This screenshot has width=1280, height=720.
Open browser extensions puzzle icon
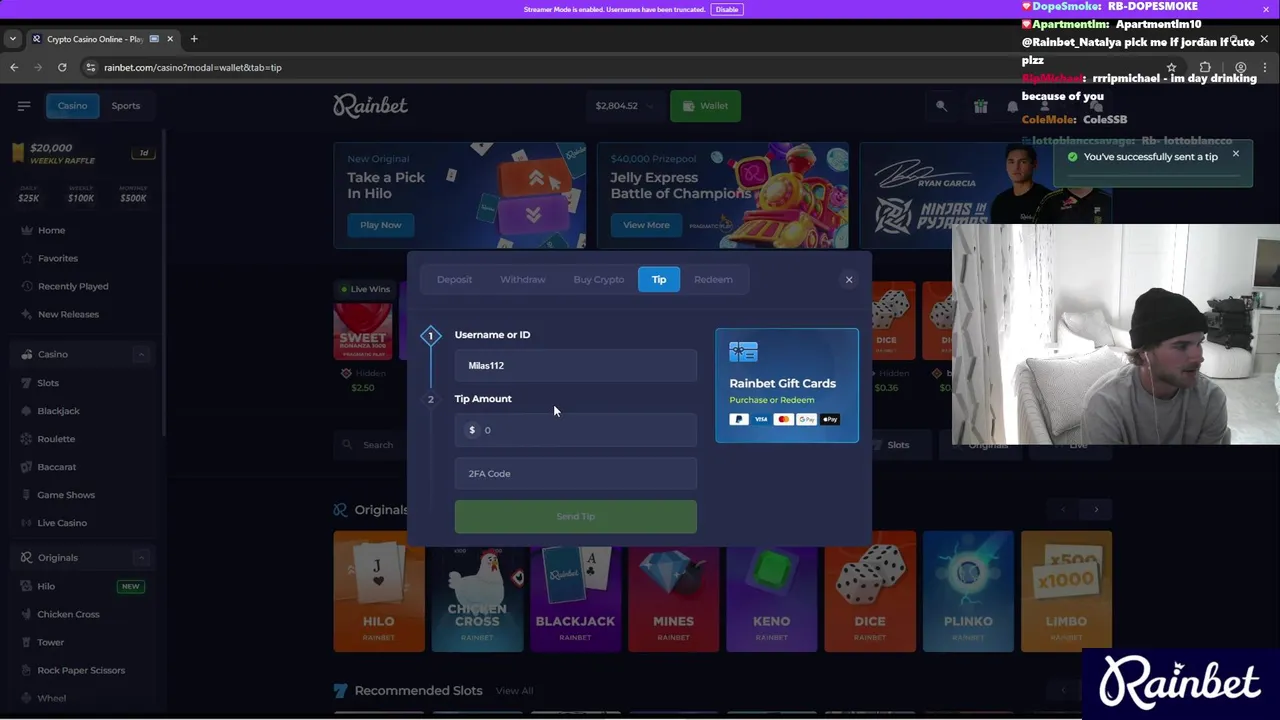[x=1205, y=67]
